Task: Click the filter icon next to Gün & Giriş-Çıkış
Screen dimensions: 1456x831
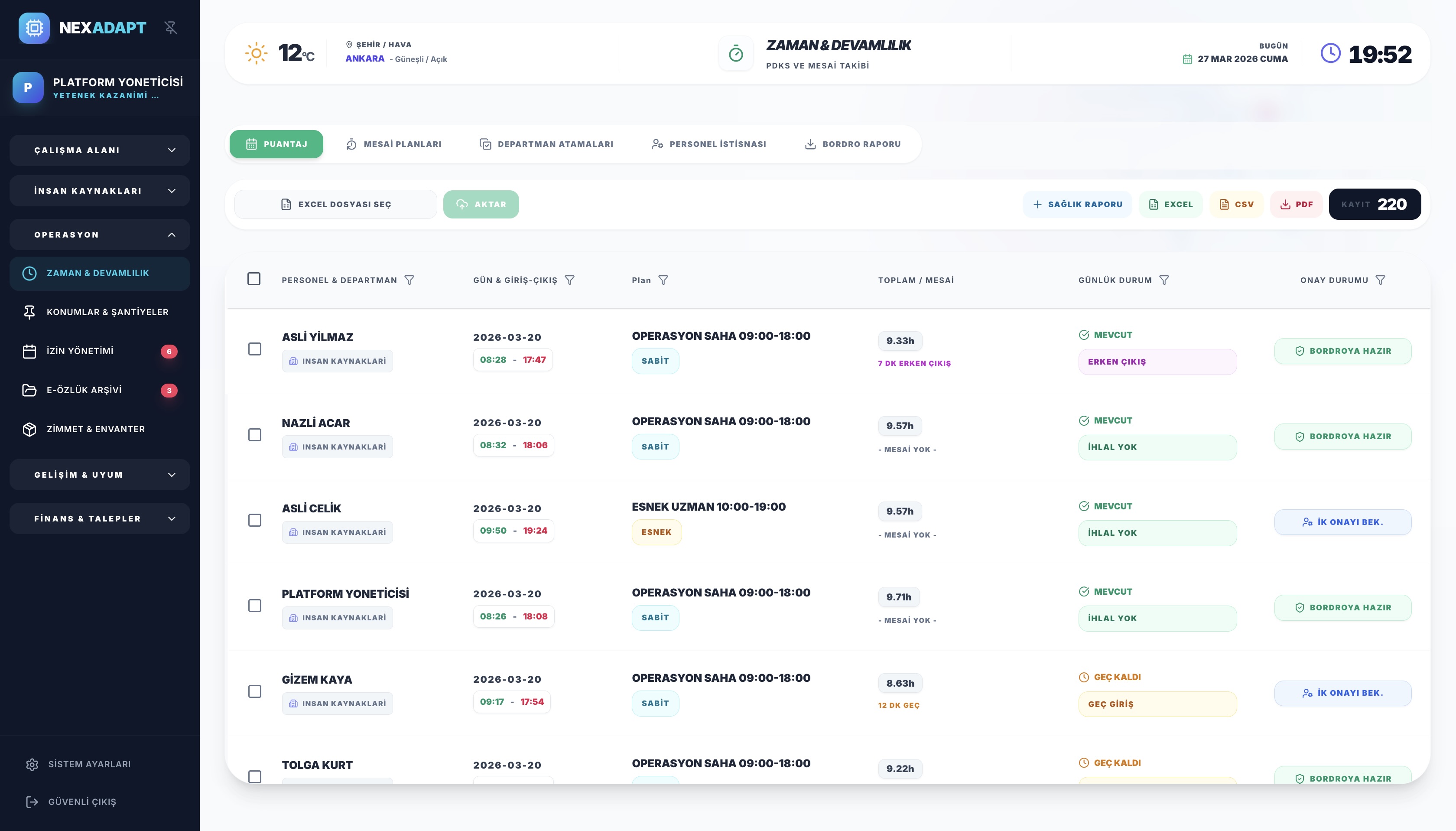Action: coord(569,280)
